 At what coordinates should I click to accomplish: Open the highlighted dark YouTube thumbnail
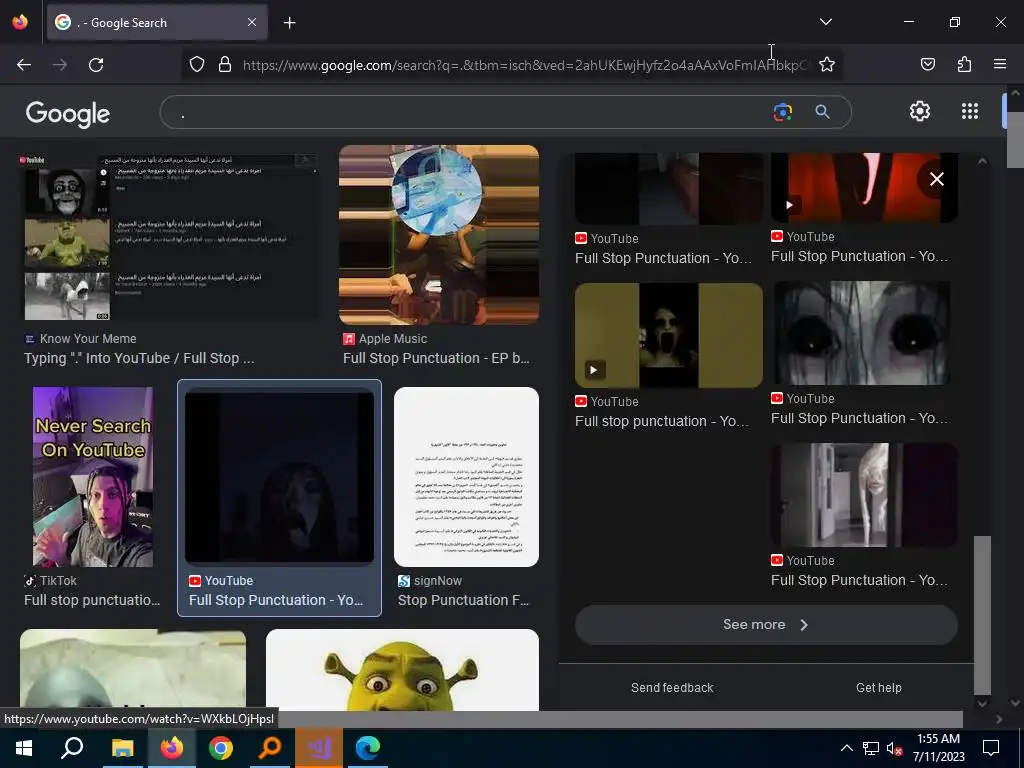pyautogui.click(x=280, y=477)
